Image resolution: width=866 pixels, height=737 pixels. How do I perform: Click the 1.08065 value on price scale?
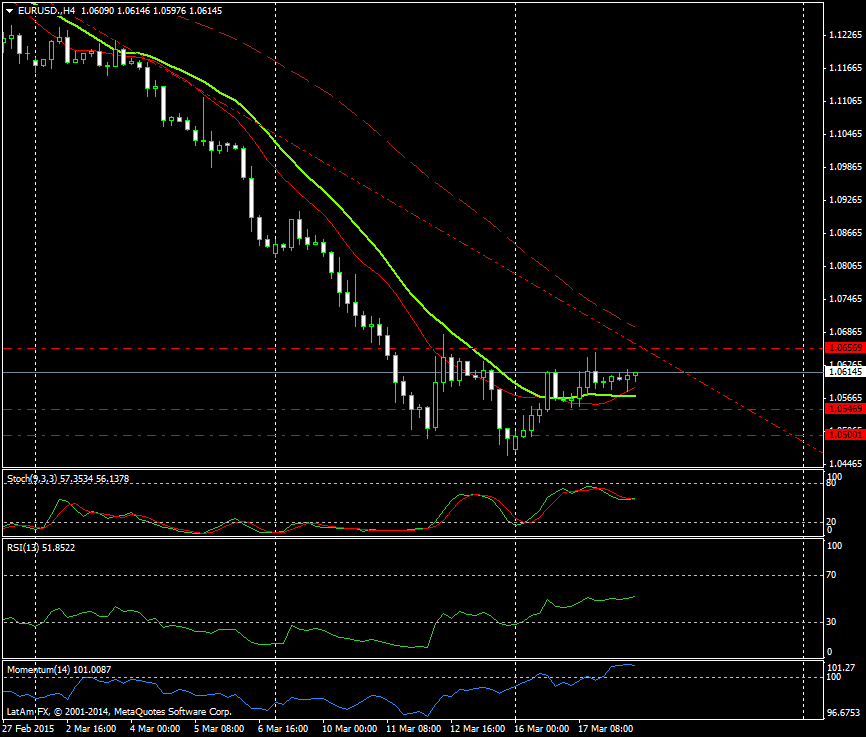(845, 266)
